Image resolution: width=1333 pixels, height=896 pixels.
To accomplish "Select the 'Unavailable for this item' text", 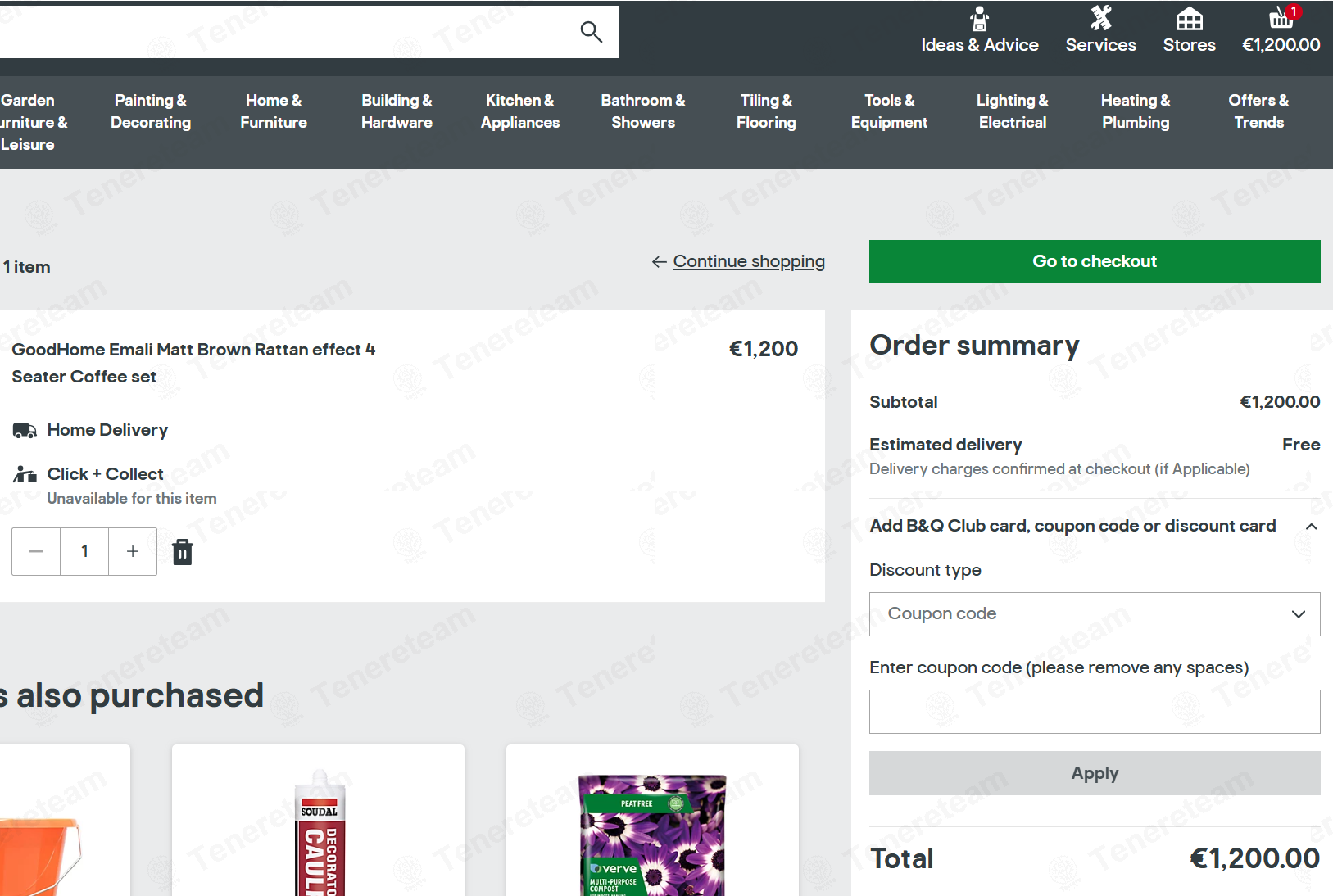I will [x=132, y=499].
